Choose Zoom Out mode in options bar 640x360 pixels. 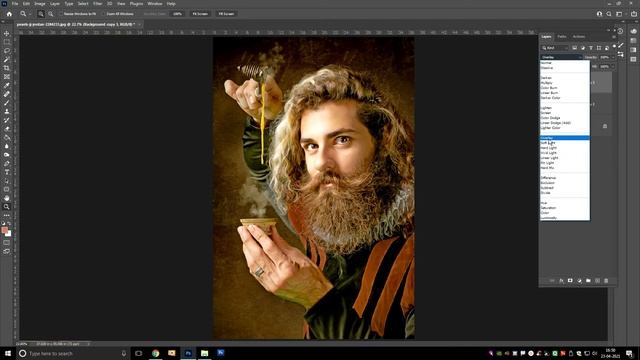coord(51,14)
